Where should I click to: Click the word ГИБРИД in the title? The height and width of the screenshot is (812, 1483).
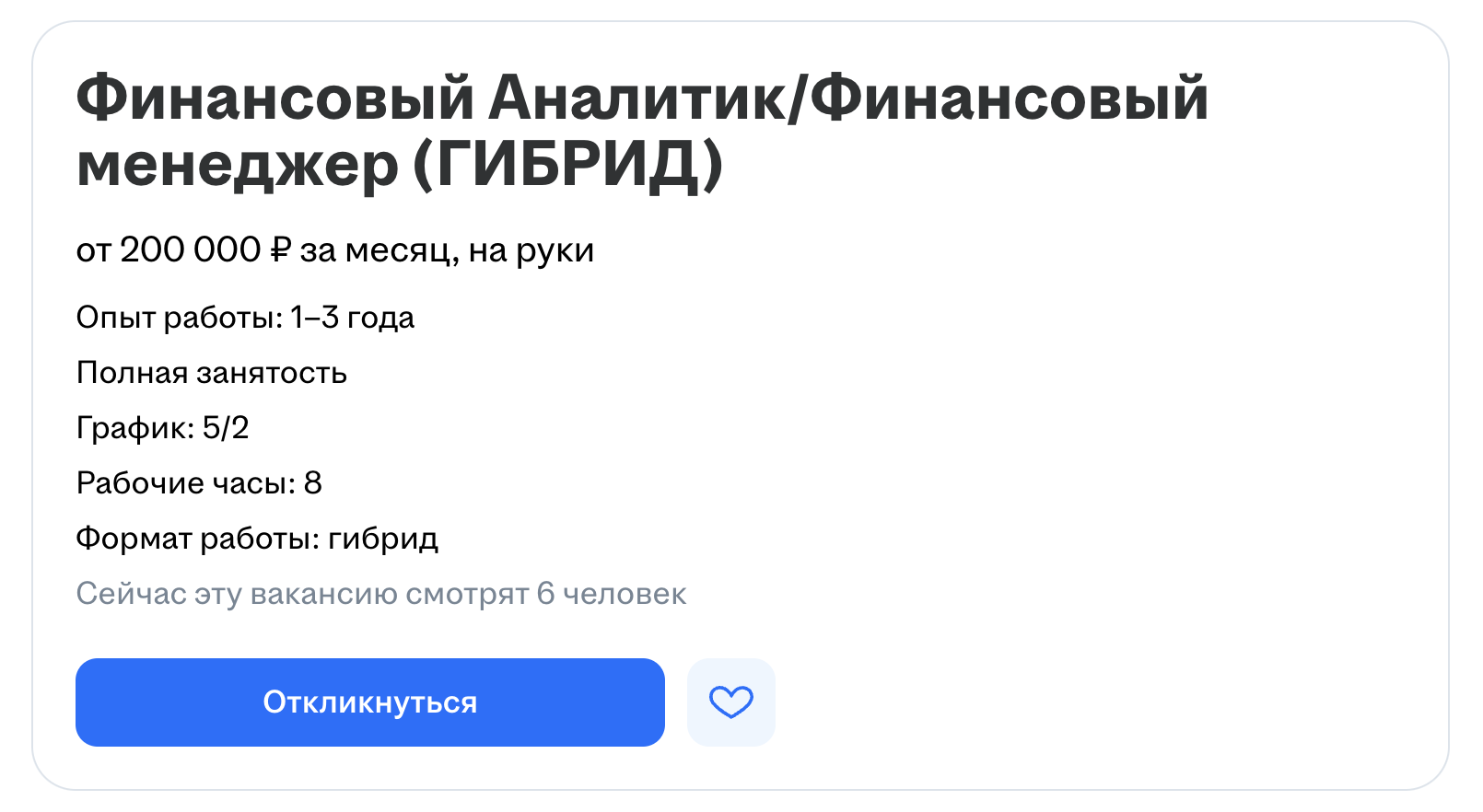tap(566, 166)
